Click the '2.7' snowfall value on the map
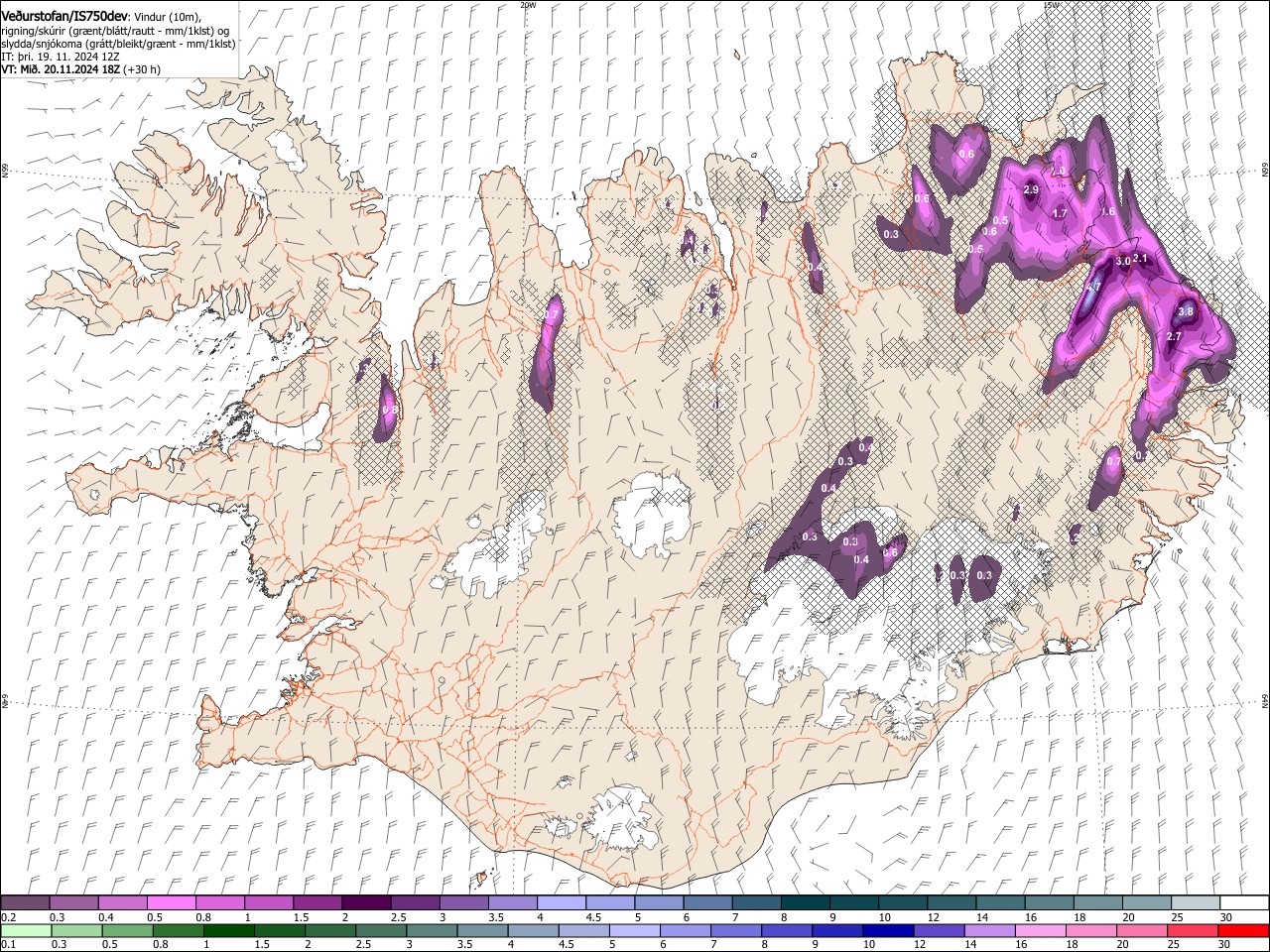Viewport: 1270px width, 952px height. coord(1174,337)
